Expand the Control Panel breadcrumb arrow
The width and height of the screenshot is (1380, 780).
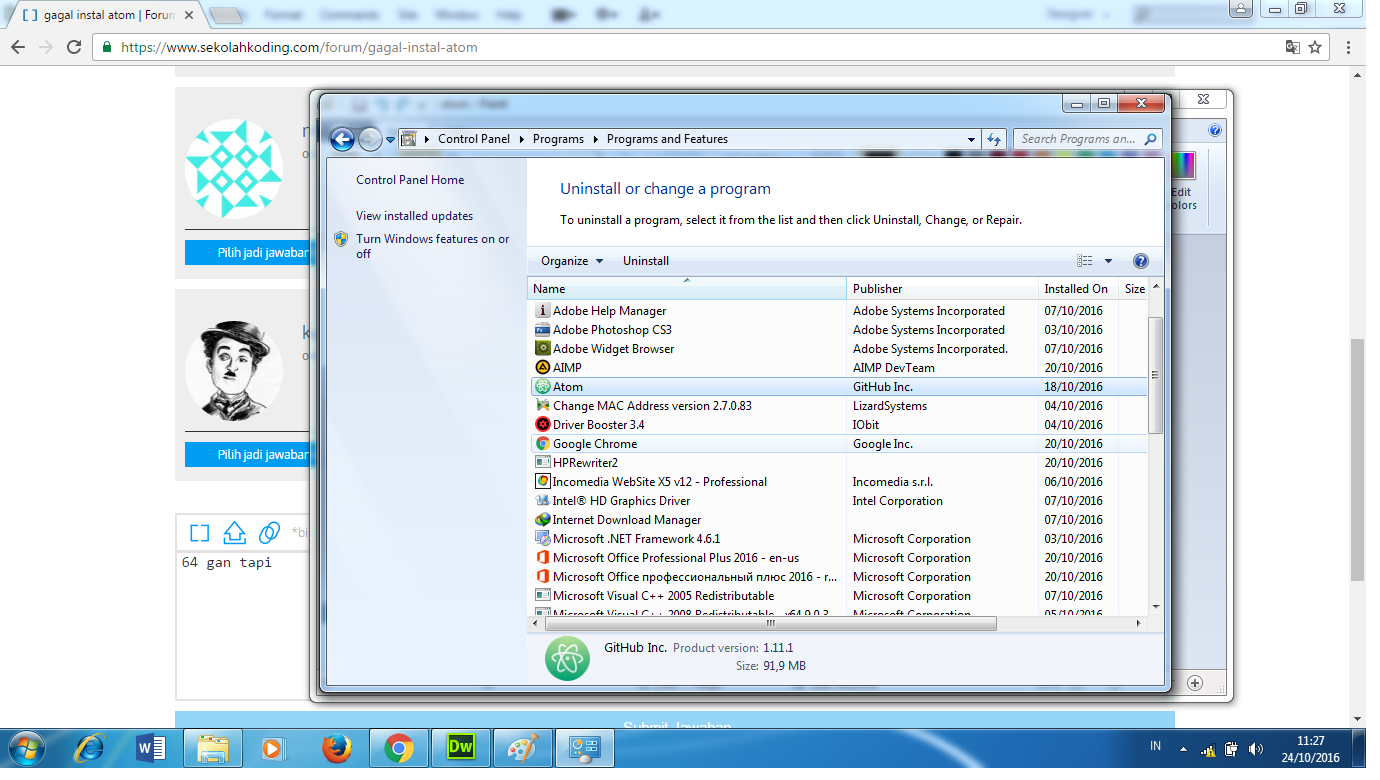[521, 139]
